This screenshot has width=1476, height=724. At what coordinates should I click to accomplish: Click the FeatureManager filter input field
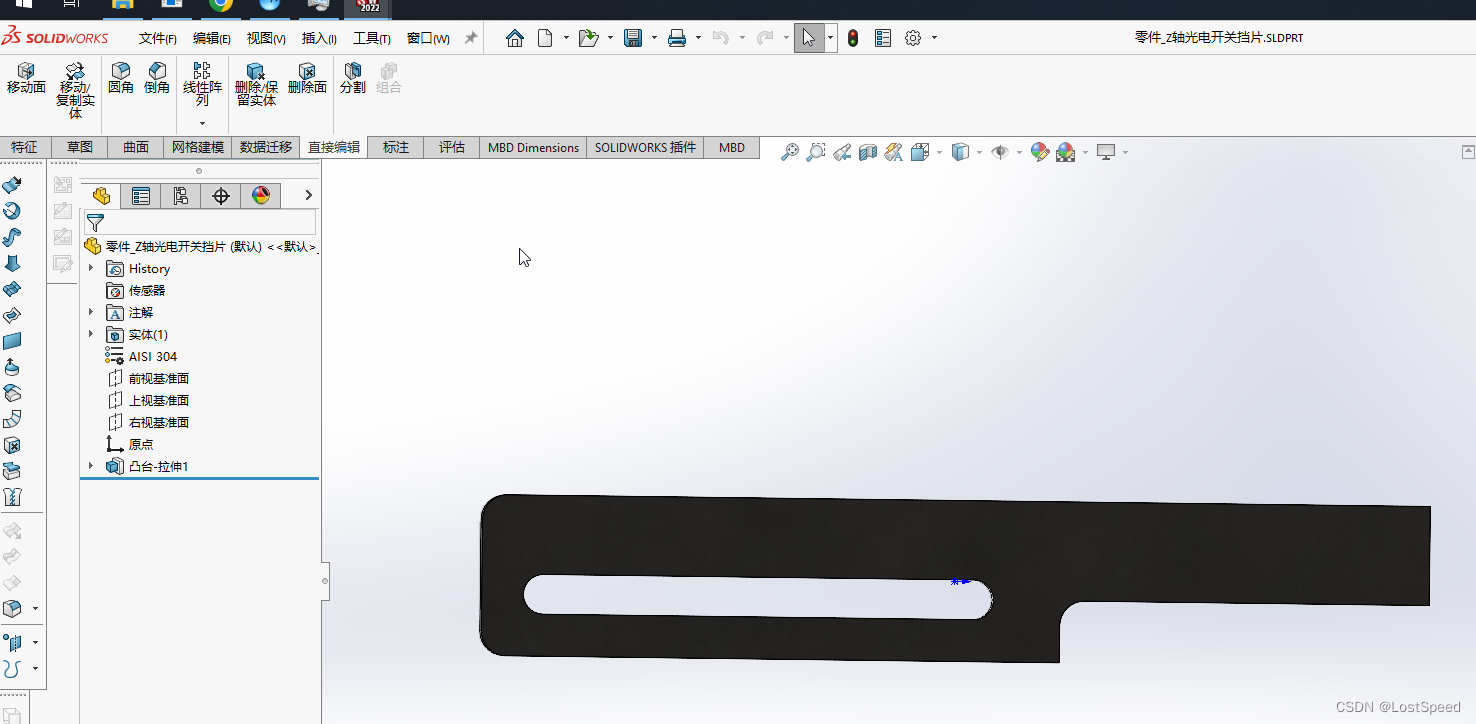pos(200,222)
